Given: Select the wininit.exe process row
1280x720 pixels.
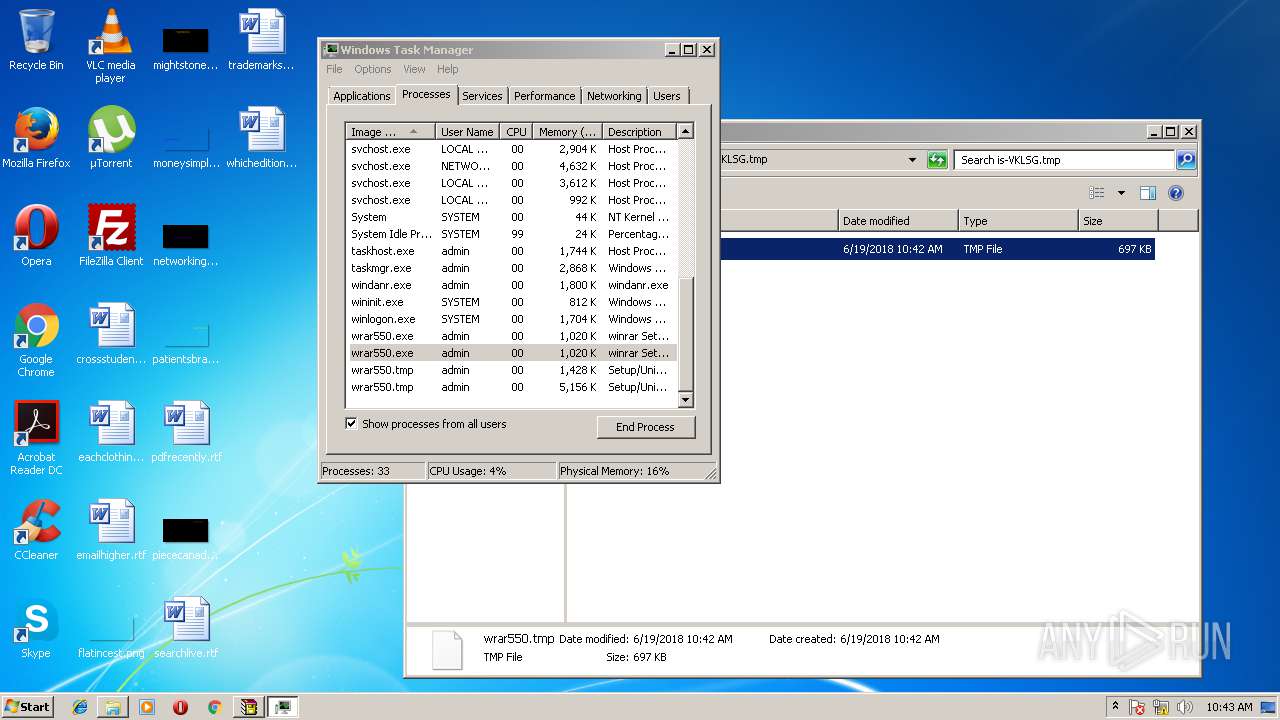Looking at the screenshot, I should click(x=511, y=302).
